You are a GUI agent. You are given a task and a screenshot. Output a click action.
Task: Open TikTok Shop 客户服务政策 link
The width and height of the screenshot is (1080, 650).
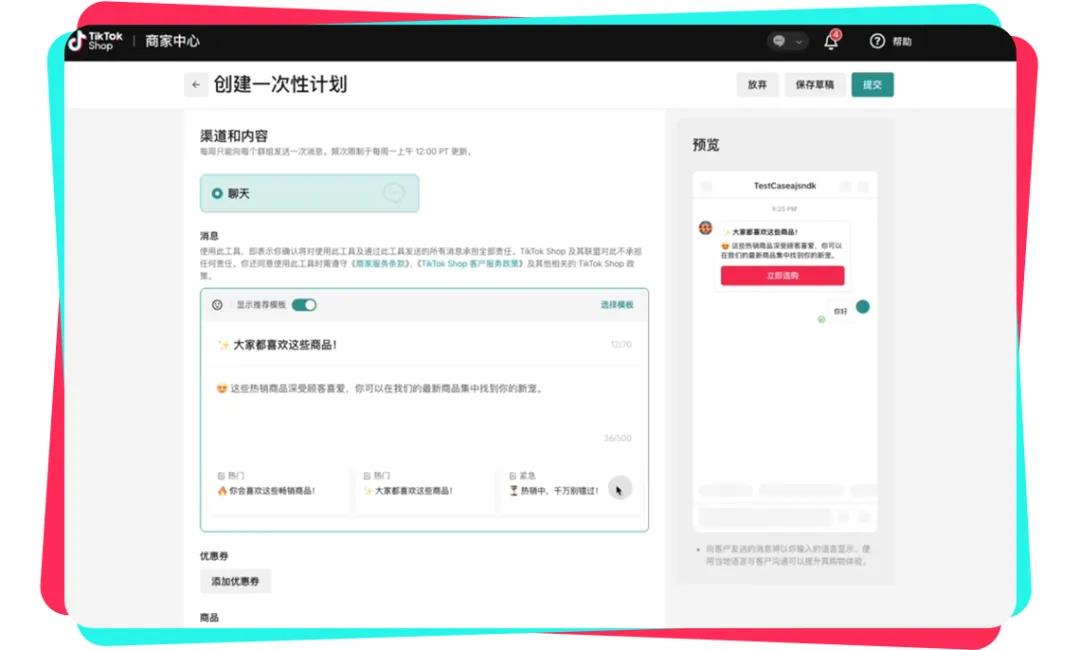[x=472, y=263]
